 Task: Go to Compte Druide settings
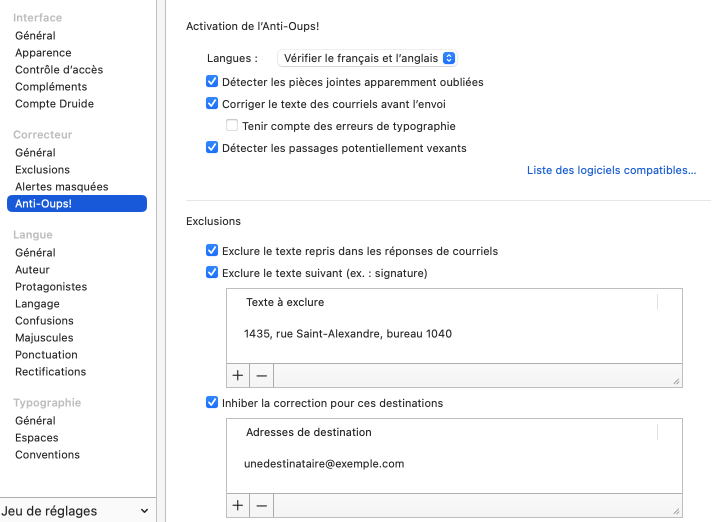click(x=54, y=104)
